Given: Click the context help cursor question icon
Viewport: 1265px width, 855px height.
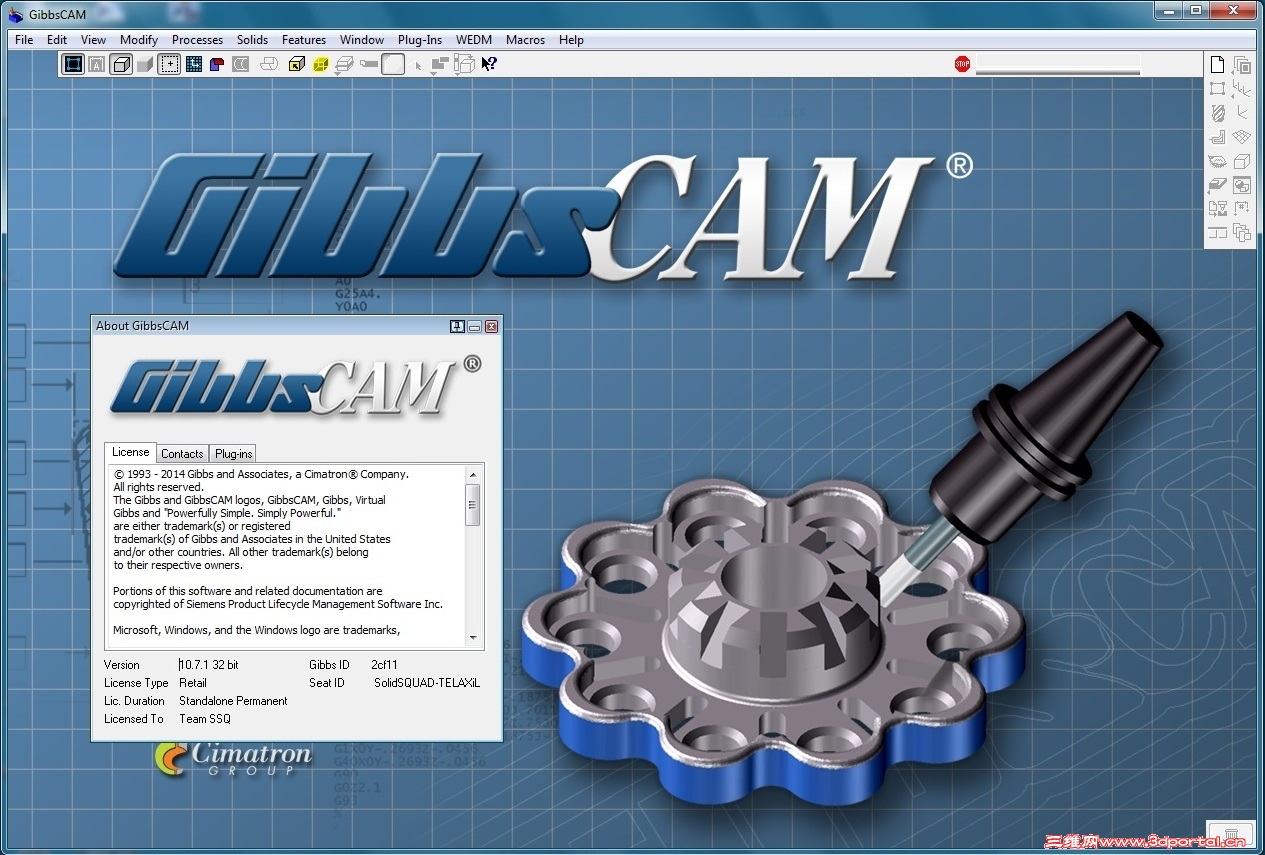Looking at the screenshot, I should pyautogui.click(x=489, y=64).
